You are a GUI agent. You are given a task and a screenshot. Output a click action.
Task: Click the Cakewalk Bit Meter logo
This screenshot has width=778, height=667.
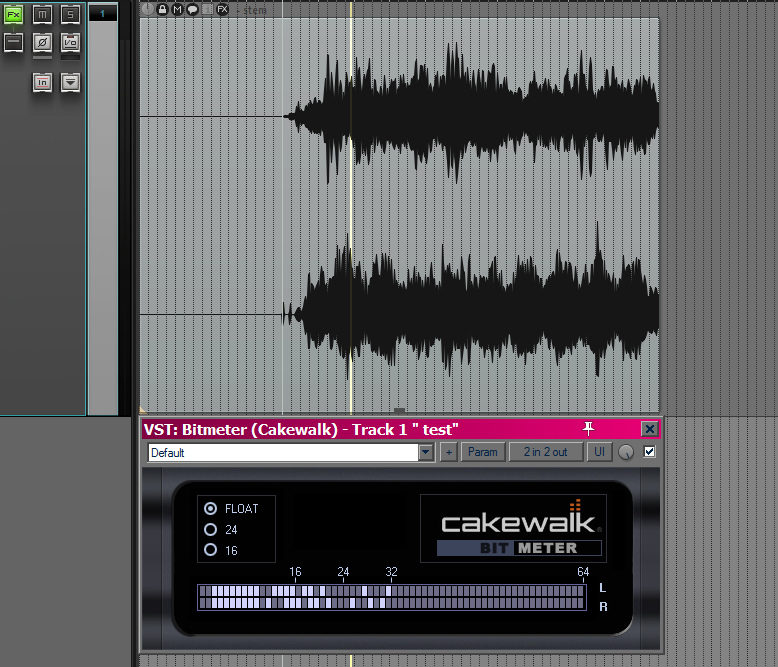(514, 528)
